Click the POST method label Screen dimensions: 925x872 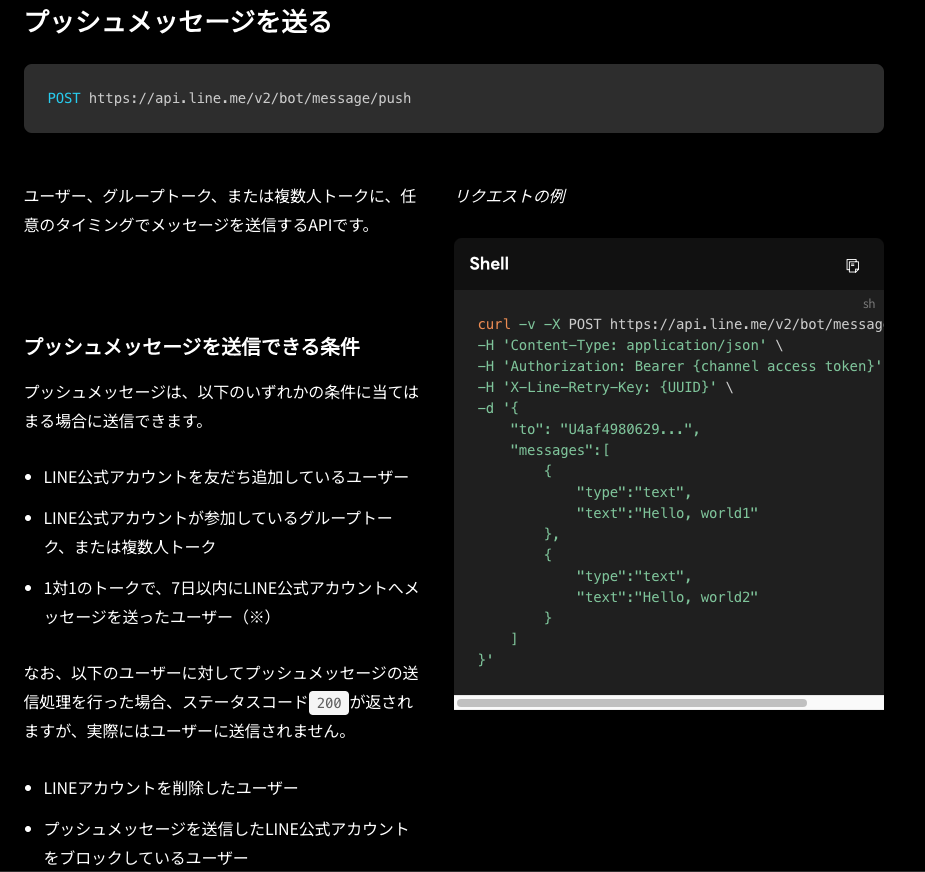pyautogui.click(x=64, y=98)
